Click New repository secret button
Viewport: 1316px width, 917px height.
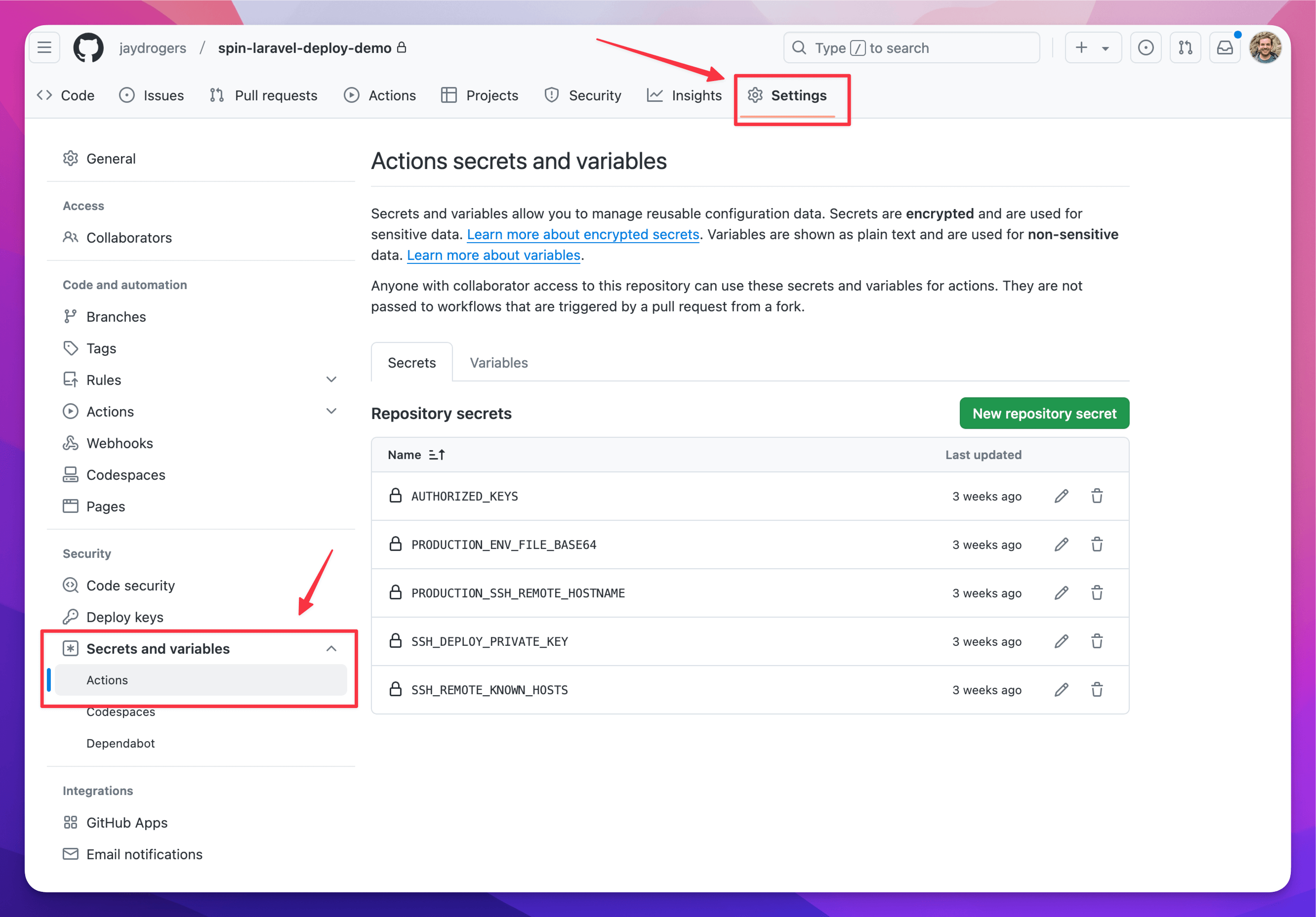click(1044, 413)
